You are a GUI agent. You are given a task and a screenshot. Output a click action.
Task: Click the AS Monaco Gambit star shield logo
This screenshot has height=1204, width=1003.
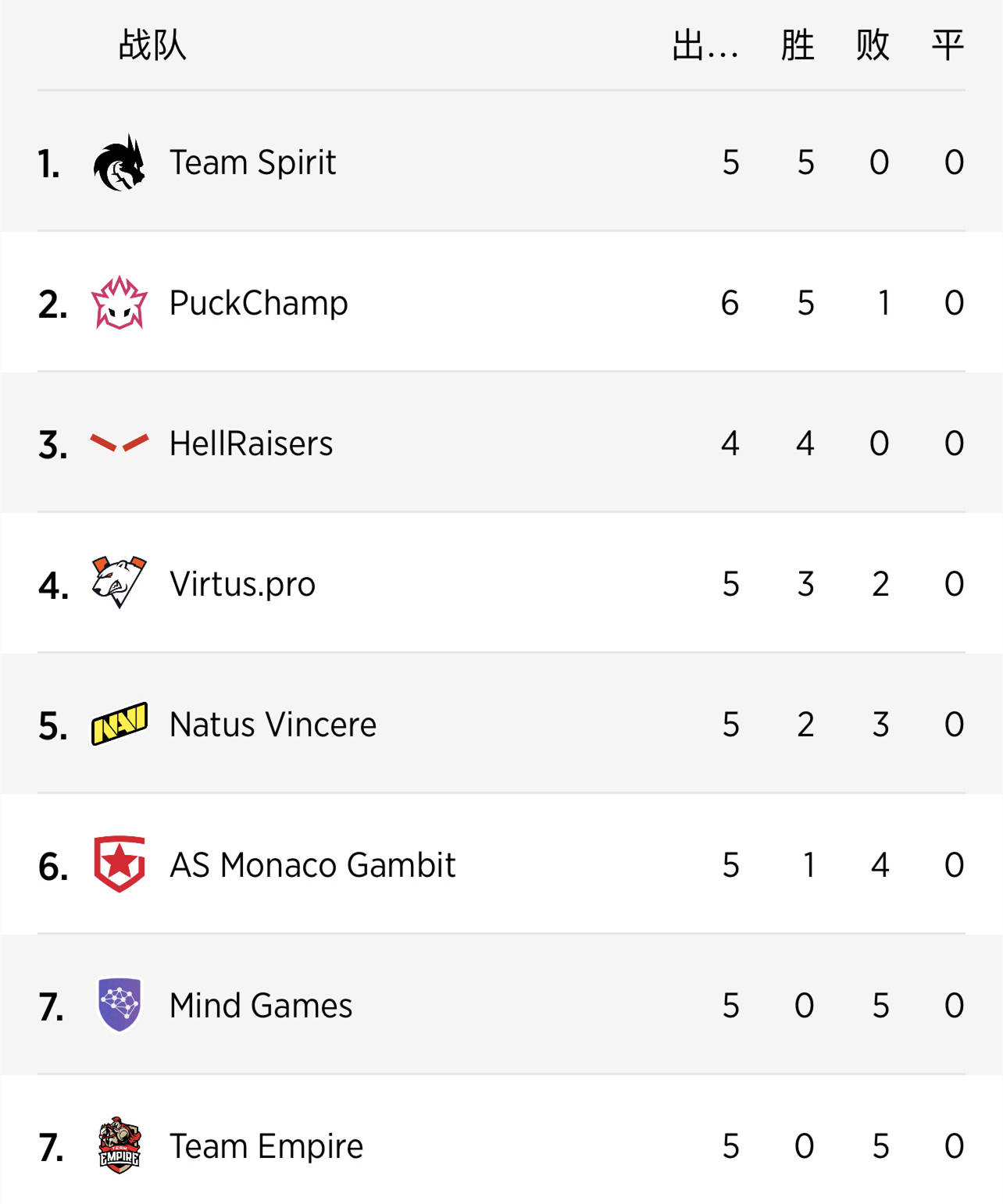[x=120, y=864]
